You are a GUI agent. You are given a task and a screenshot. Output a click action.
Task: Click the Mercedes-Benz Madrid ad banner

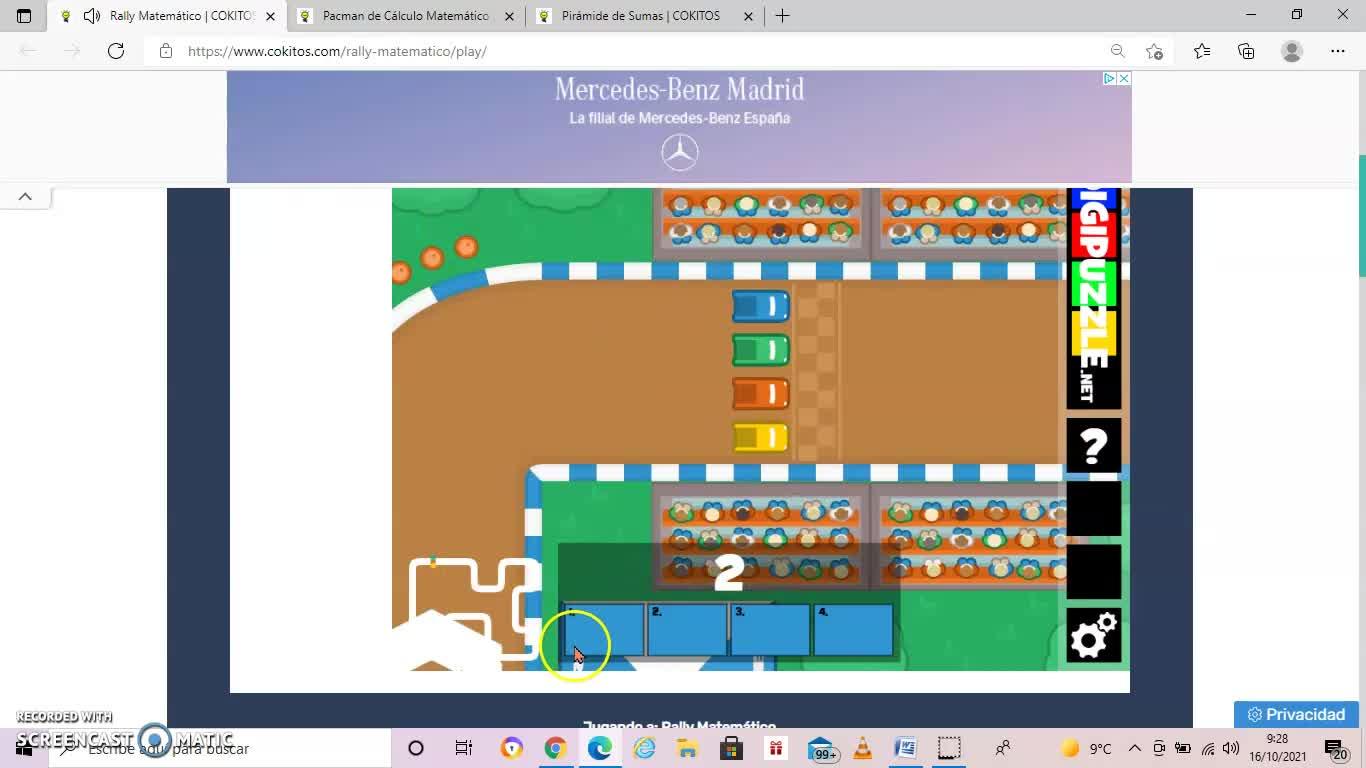(x=679, y=127)
